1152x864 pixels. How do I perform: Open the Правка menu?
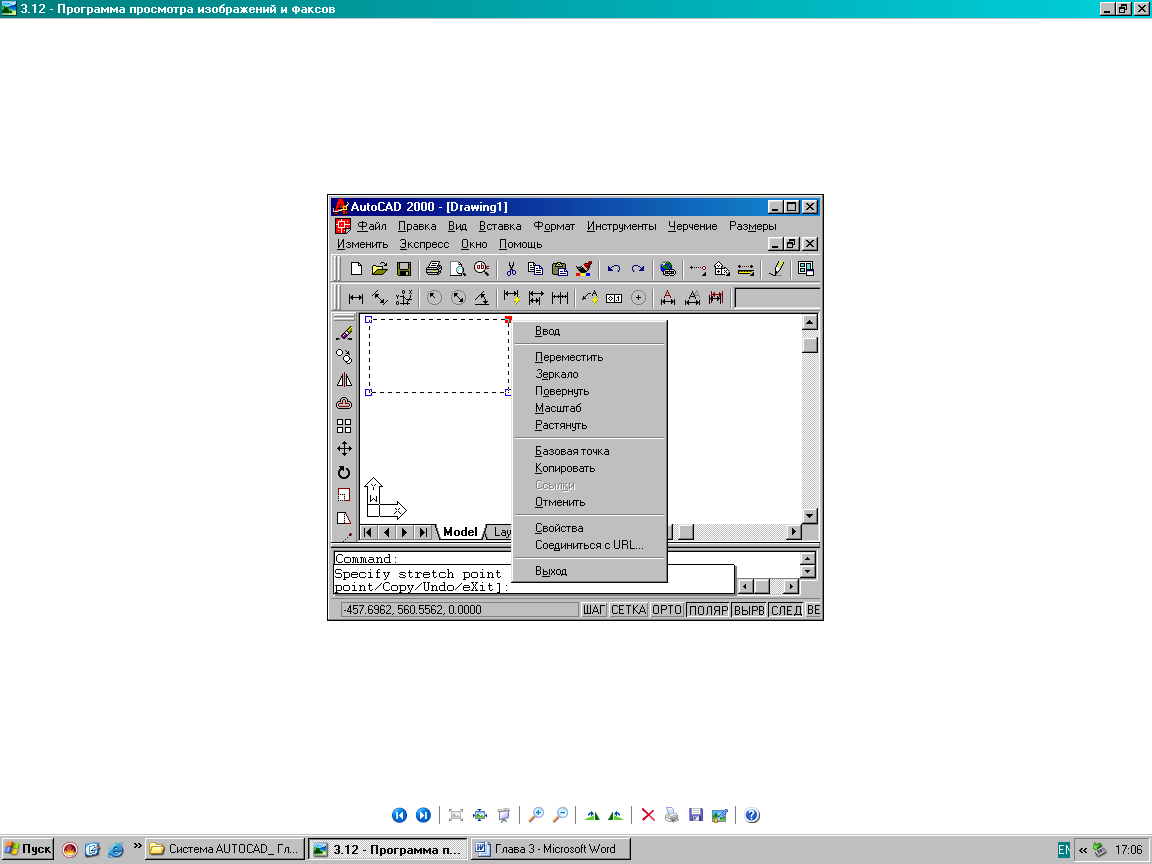417,226
